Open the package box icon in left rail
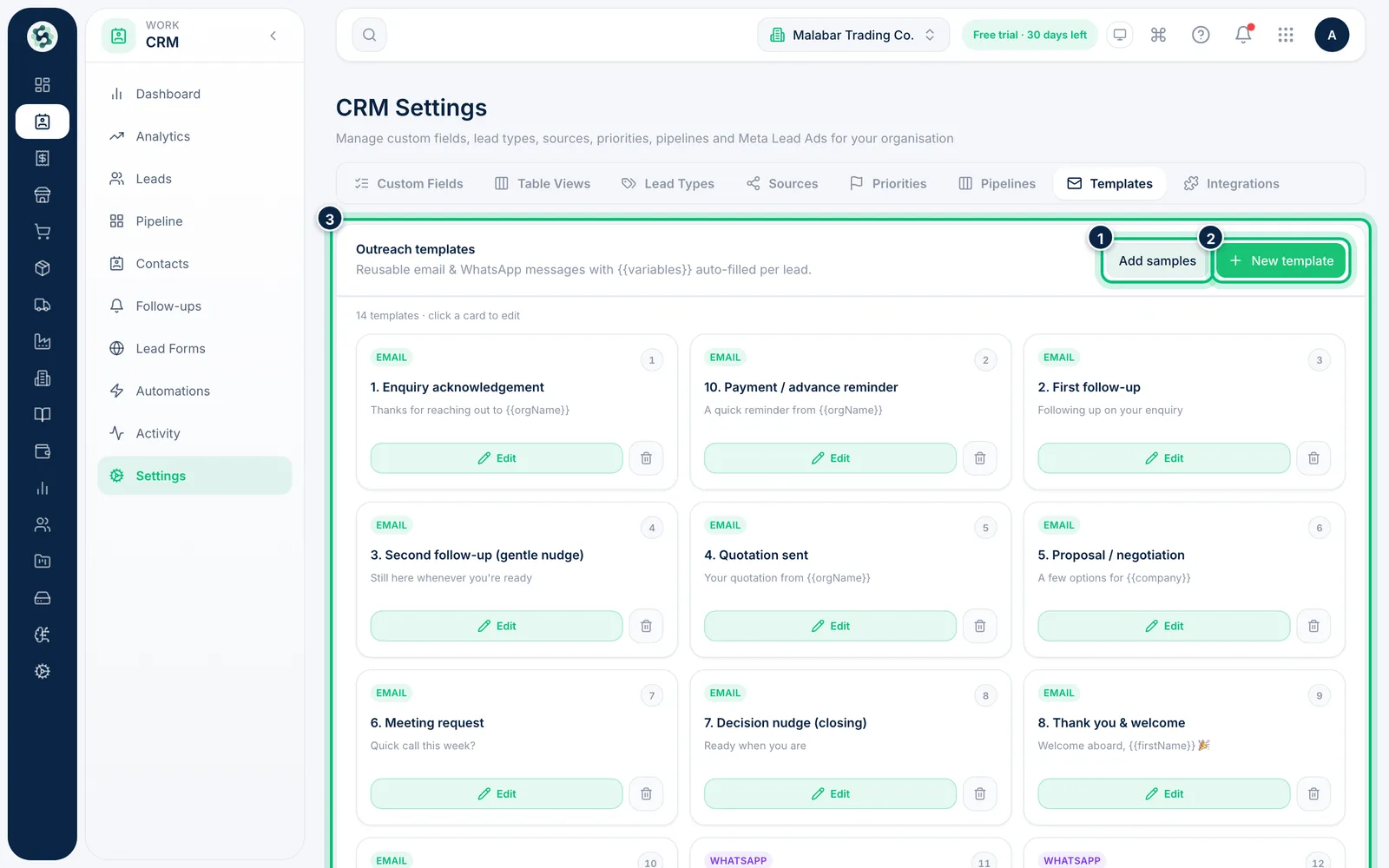The height and width of the screenshot is (868, 1389). pos(43,268)
